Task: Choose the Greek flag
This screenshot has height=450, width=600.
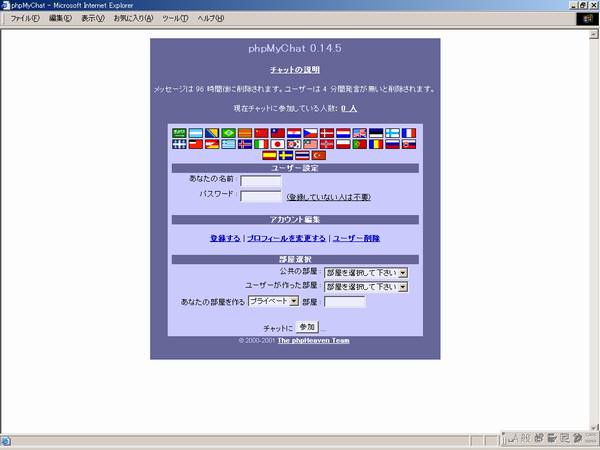Action: point(228,144)
